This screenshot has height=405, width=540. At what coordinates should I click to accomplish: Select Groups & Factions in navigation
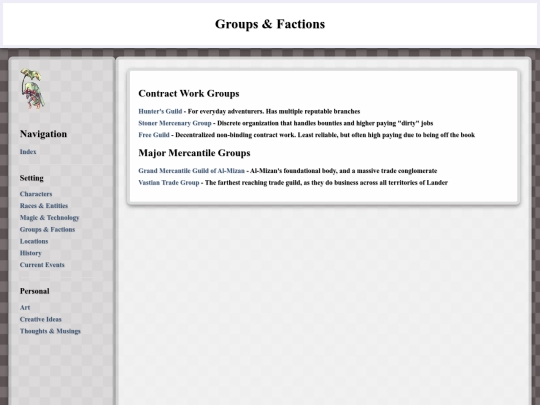[47, 229]
